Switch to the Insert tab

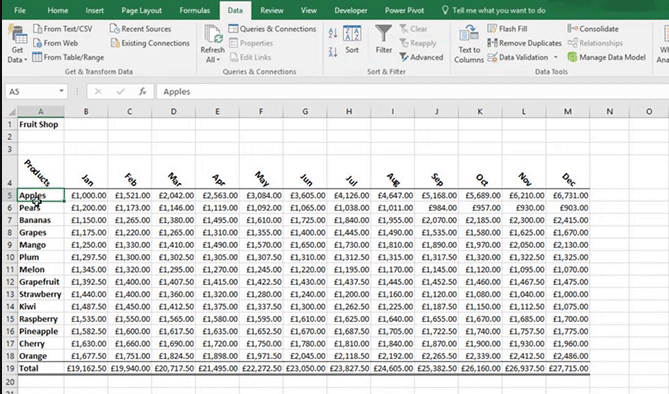pos(94,10)
